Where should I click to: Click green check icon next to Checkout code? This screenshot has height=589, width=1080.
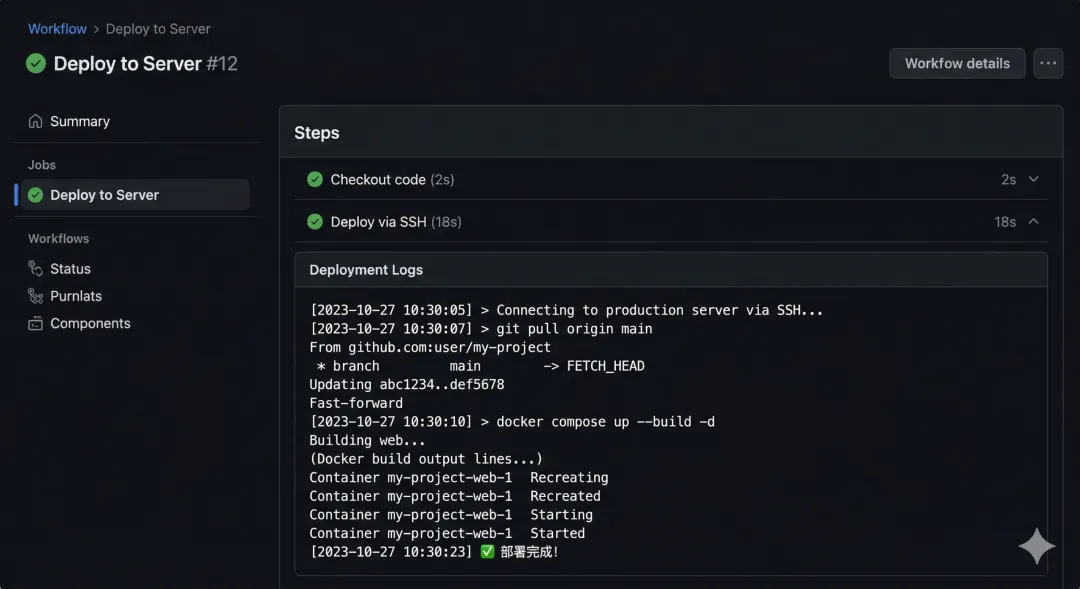point(314,179)
